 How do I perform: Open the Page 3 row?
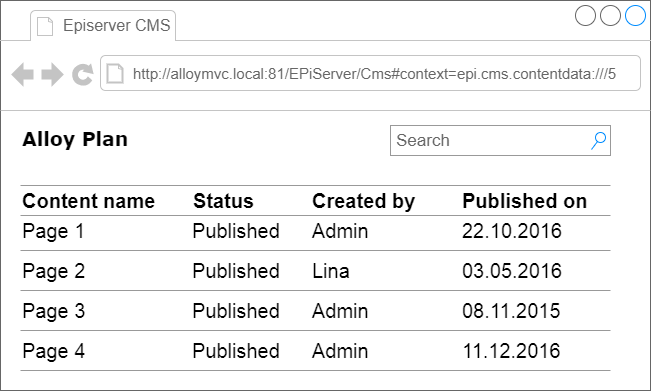(x=316, y=311)
